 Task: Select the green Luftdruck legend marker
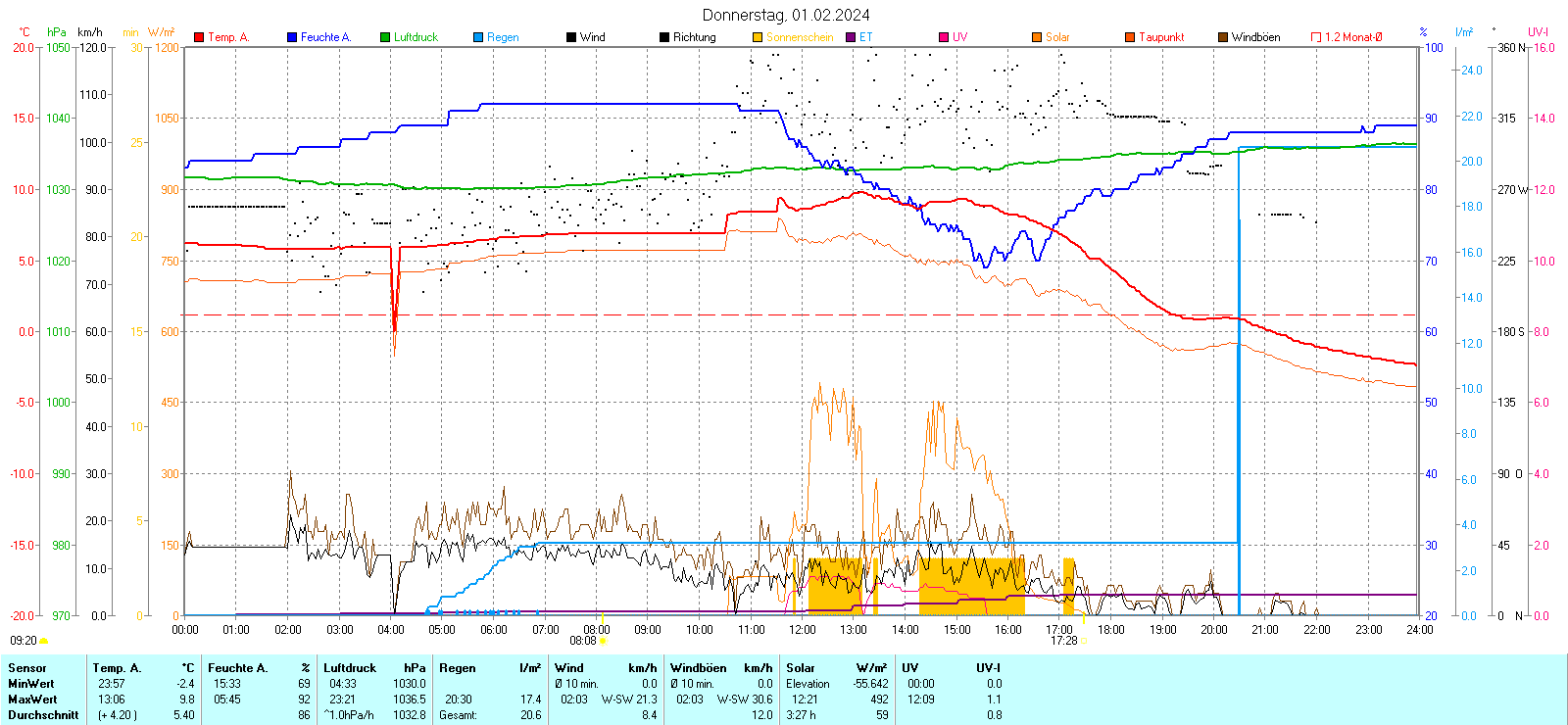[x=385, y=37]
